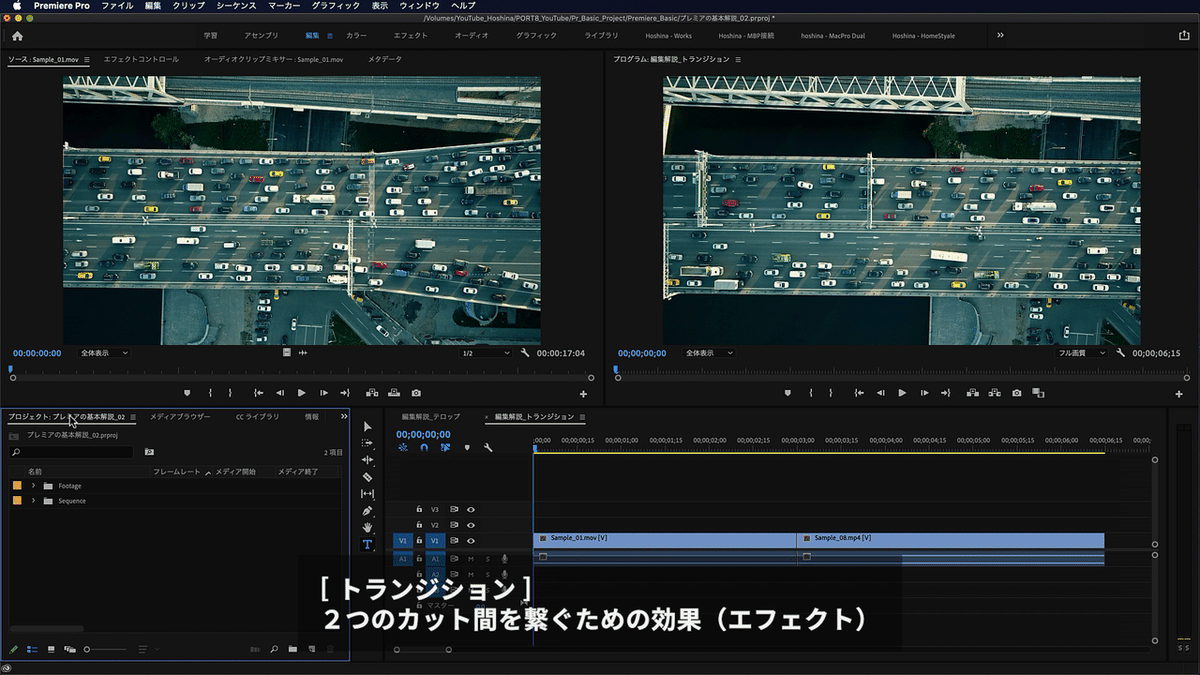Select Sample_08.mp4 clip in timeline

(x=950, y=540)
